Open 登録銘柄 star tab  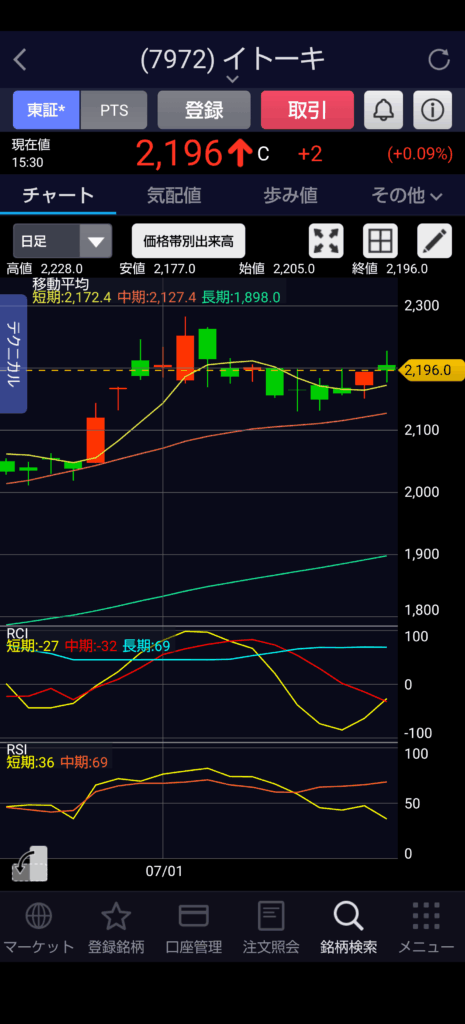coord(116,929)
